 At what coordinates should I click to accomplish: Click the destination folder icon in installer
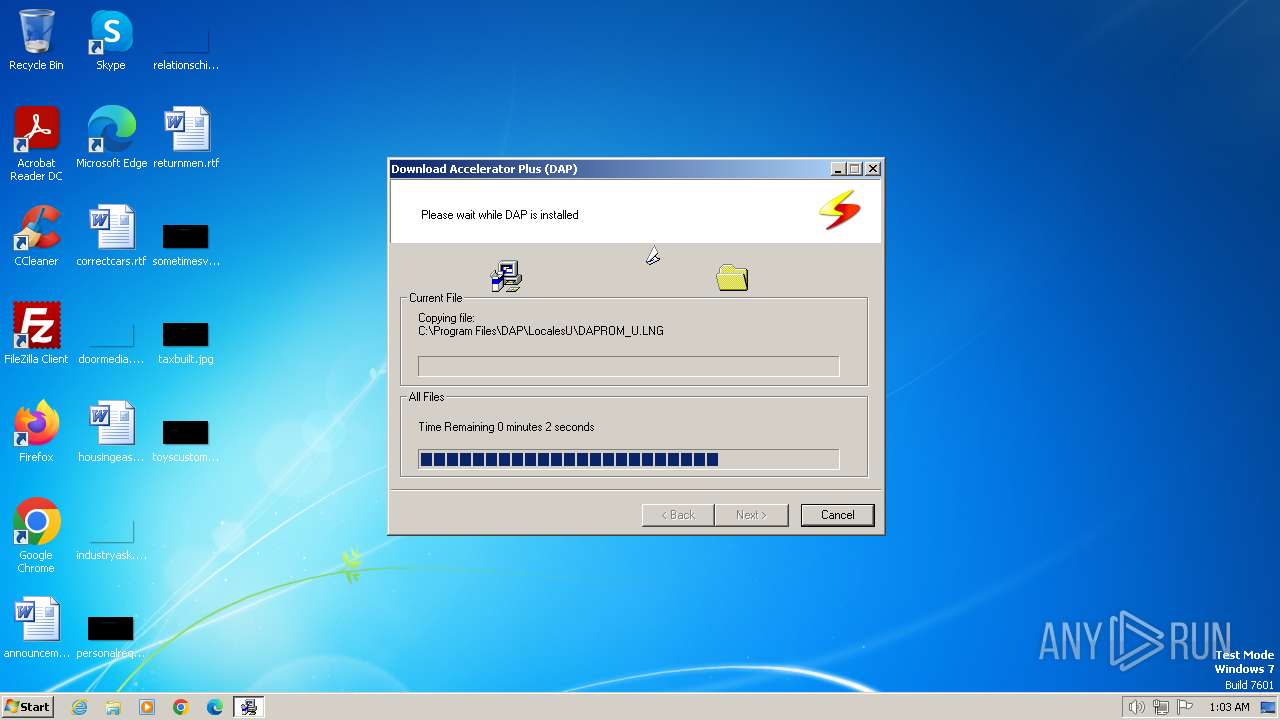tap(732, 277)
